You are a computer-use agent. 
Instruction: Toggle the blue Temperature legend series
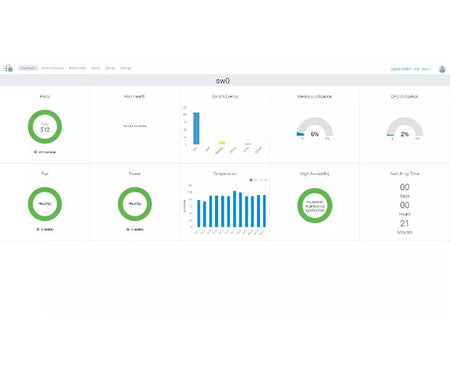click(x=251, y=180)
